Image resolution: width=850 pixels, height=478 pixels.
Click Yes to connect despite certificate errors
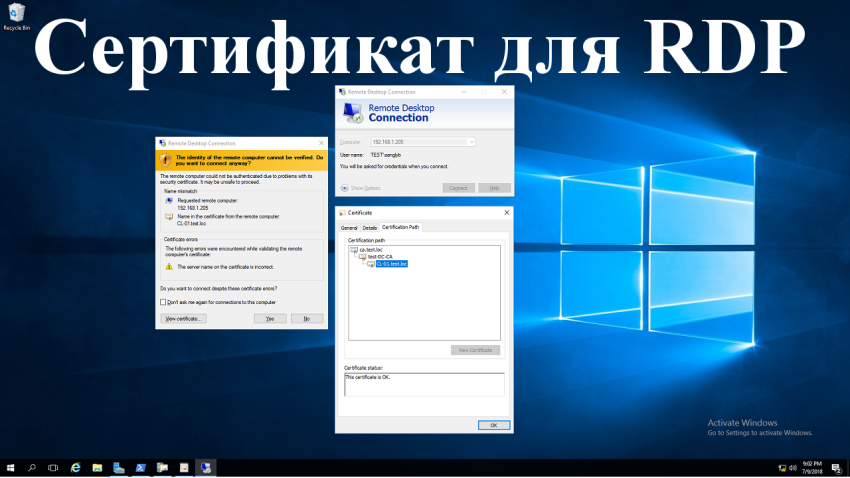pyautogui.click(x=270, y=319)
